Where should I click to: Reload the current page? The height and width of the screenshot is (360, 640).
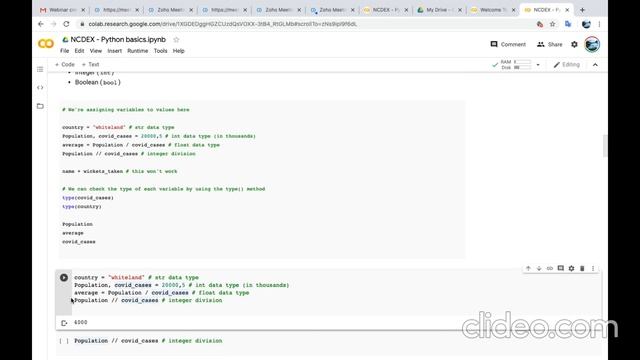pyautogui.click(x=66, y=24)
